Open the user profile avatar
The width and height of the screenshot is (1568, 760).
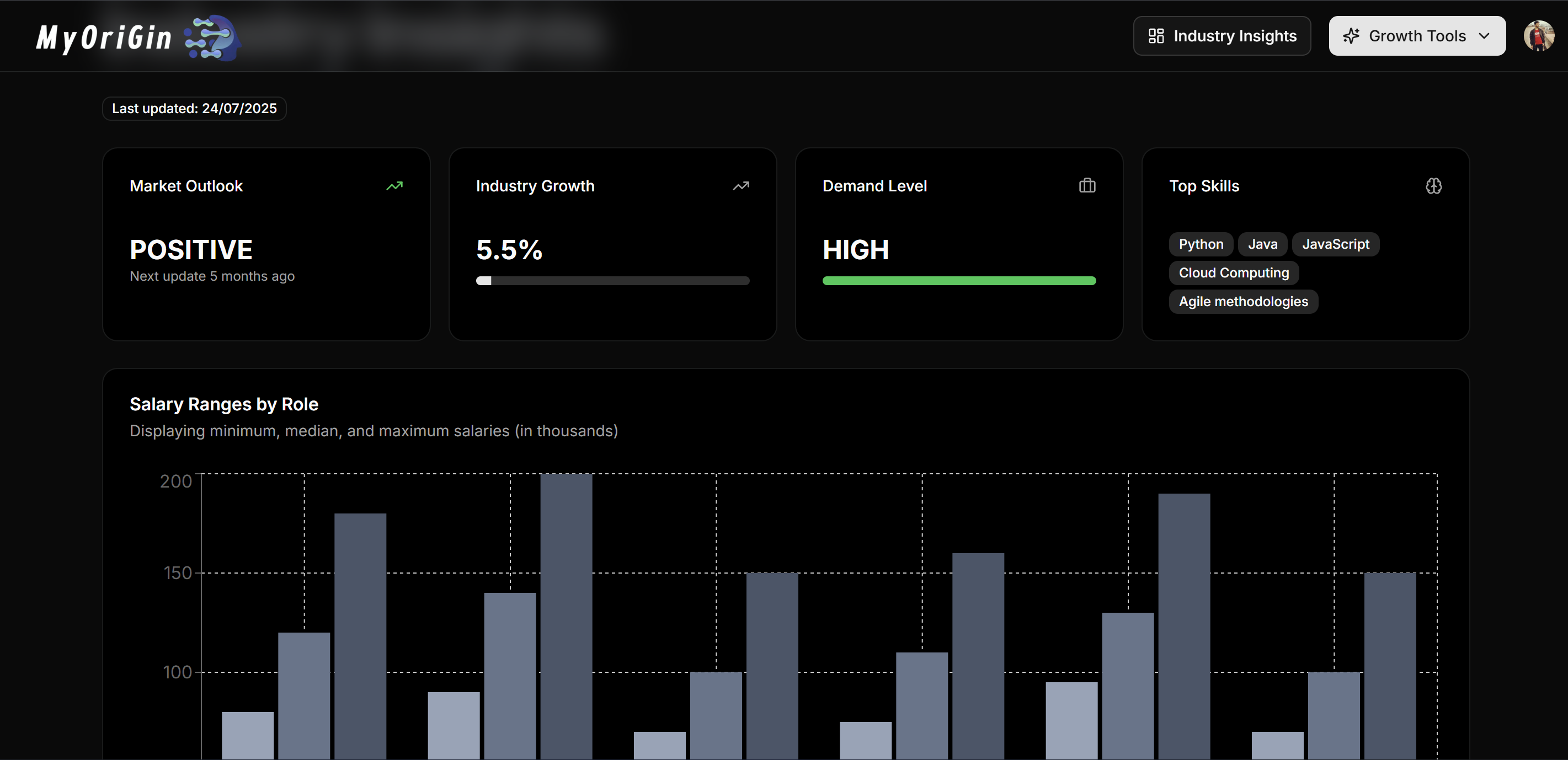(1538, 36)
